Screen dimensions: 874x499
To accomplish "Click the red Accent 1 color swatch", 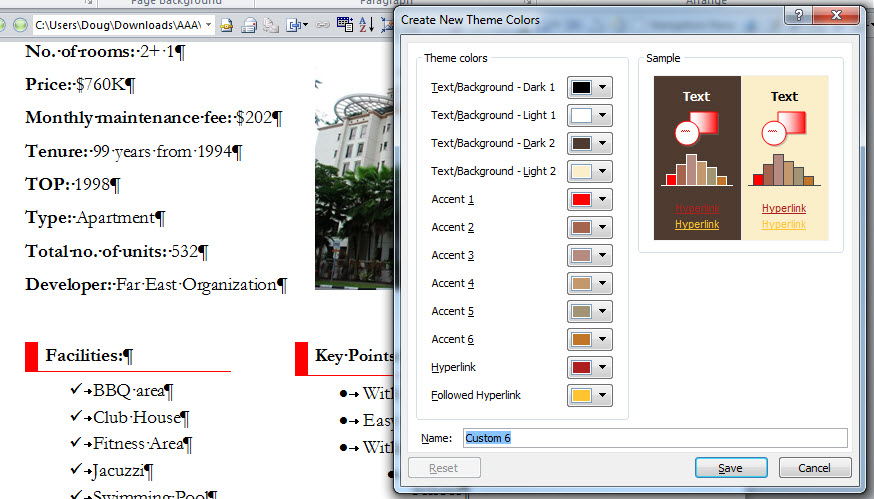I will [581, 200].
